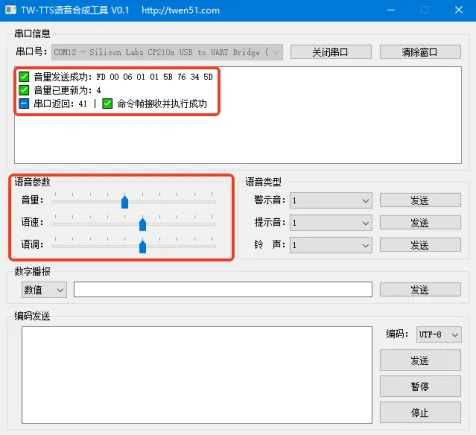Screen dimensions: 476x435
Task: Click the TW-TTS app icon in title bar
Action: click(x=10, y=10)
